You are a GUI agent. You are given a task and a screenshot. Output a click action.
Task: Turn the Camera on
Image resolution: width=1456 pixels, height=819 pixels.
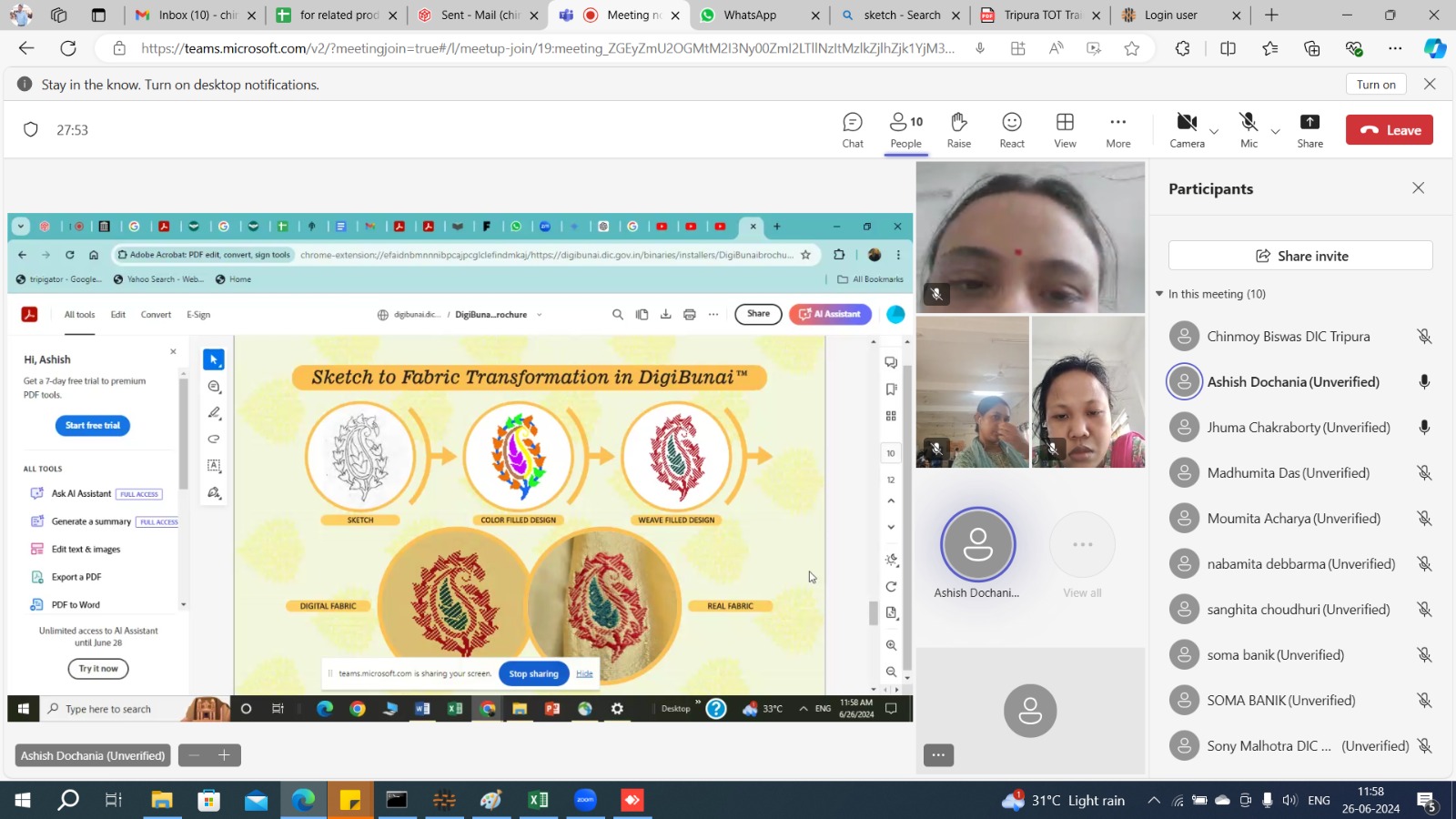pyautogui.click(x=1187, y=130)
